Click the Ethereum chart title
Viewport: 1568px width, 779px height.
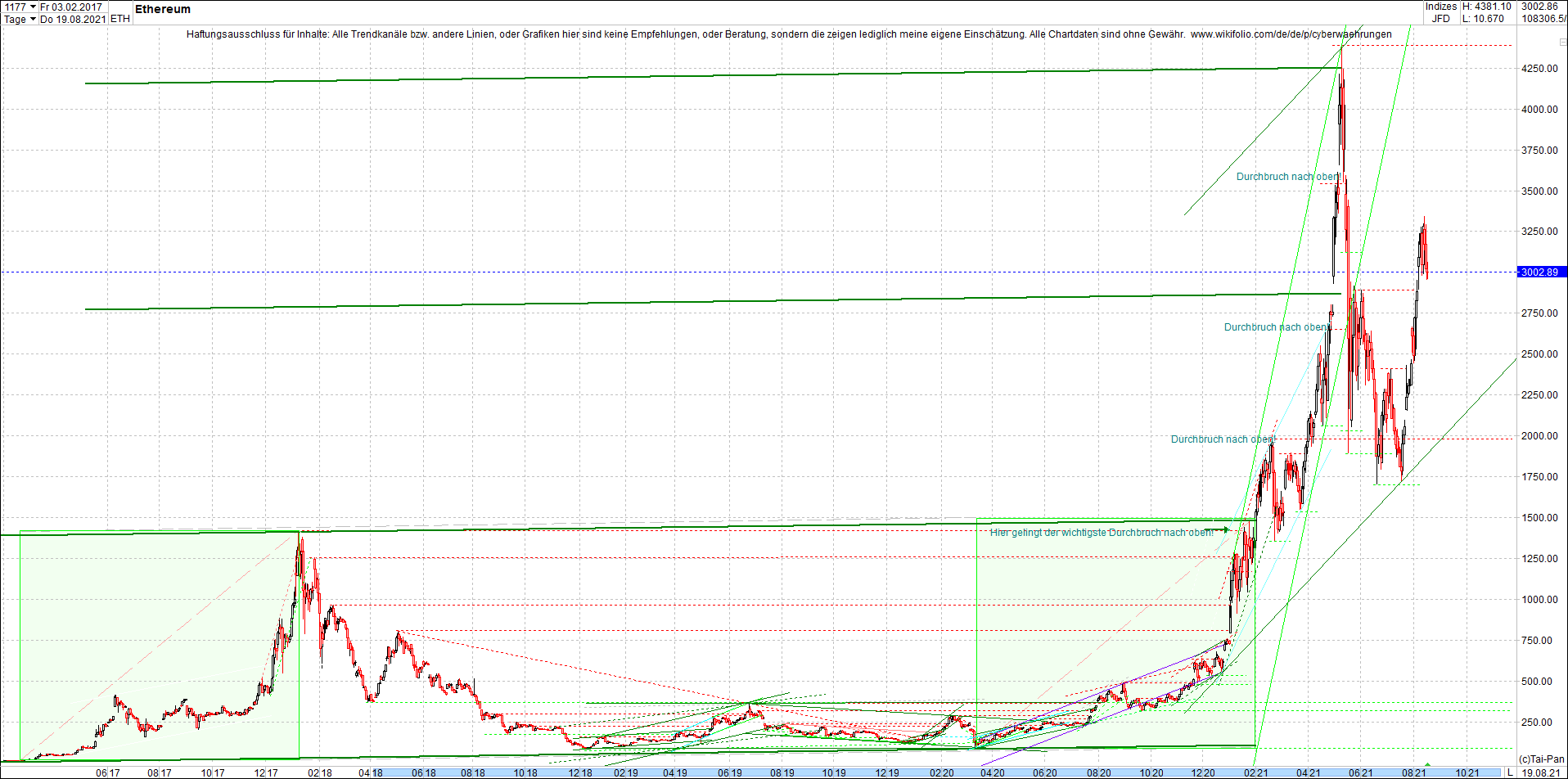(x=163, y=9)
